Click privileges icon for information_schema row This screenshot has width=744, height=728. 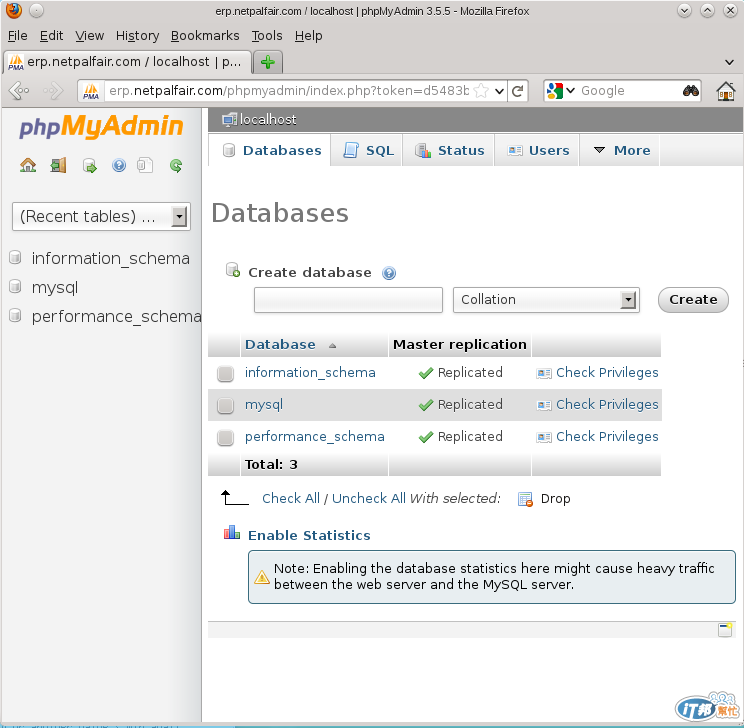(x=544, y=373)
